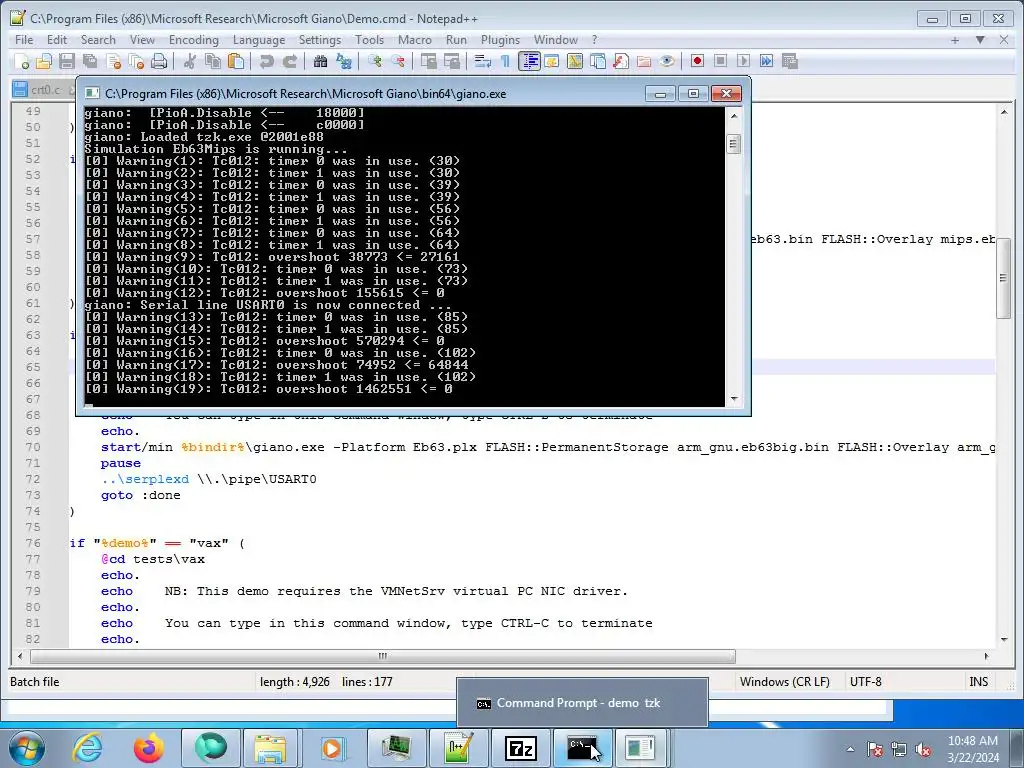Toggle INS overwrite mode in status bar

(978, 681)
